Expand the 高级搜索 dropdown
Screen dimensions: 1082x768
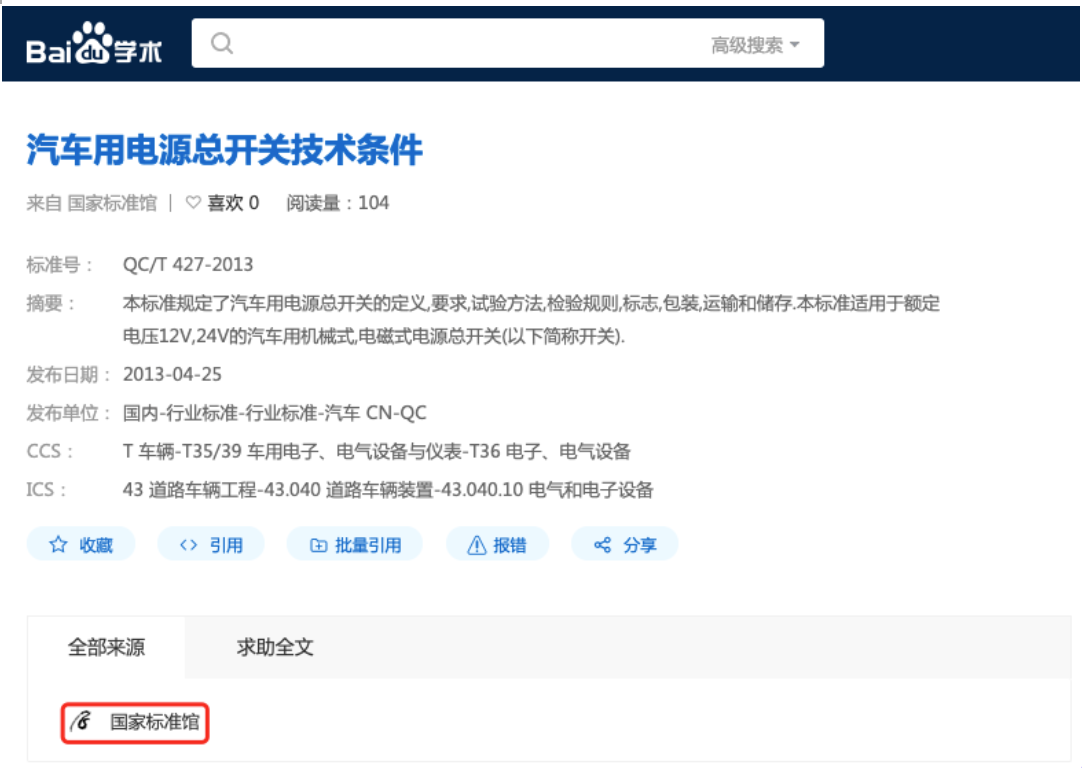tap(755, 45)
